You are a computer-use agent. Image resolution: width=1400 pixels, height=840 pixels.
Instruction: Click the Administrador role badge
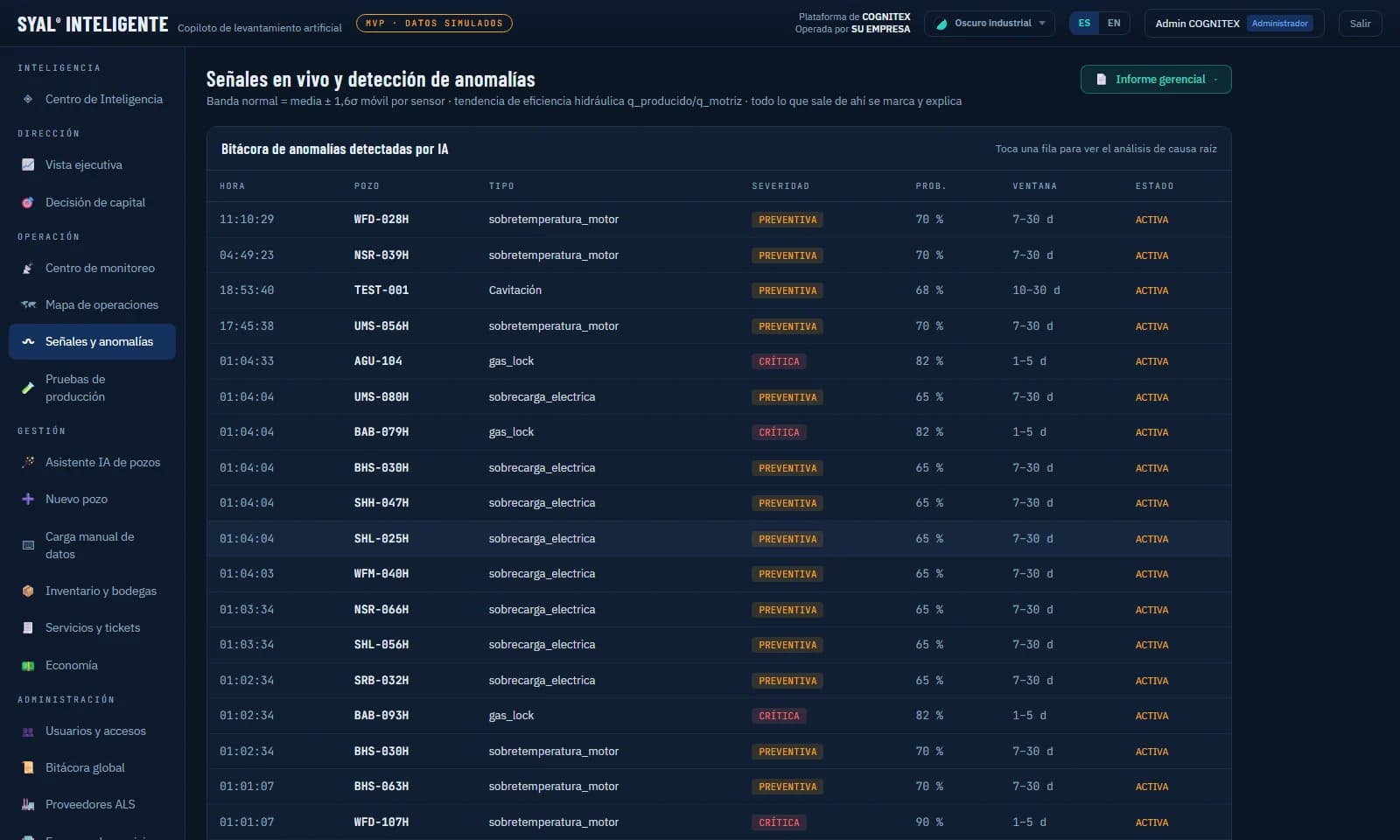[x=1279, y=24]
